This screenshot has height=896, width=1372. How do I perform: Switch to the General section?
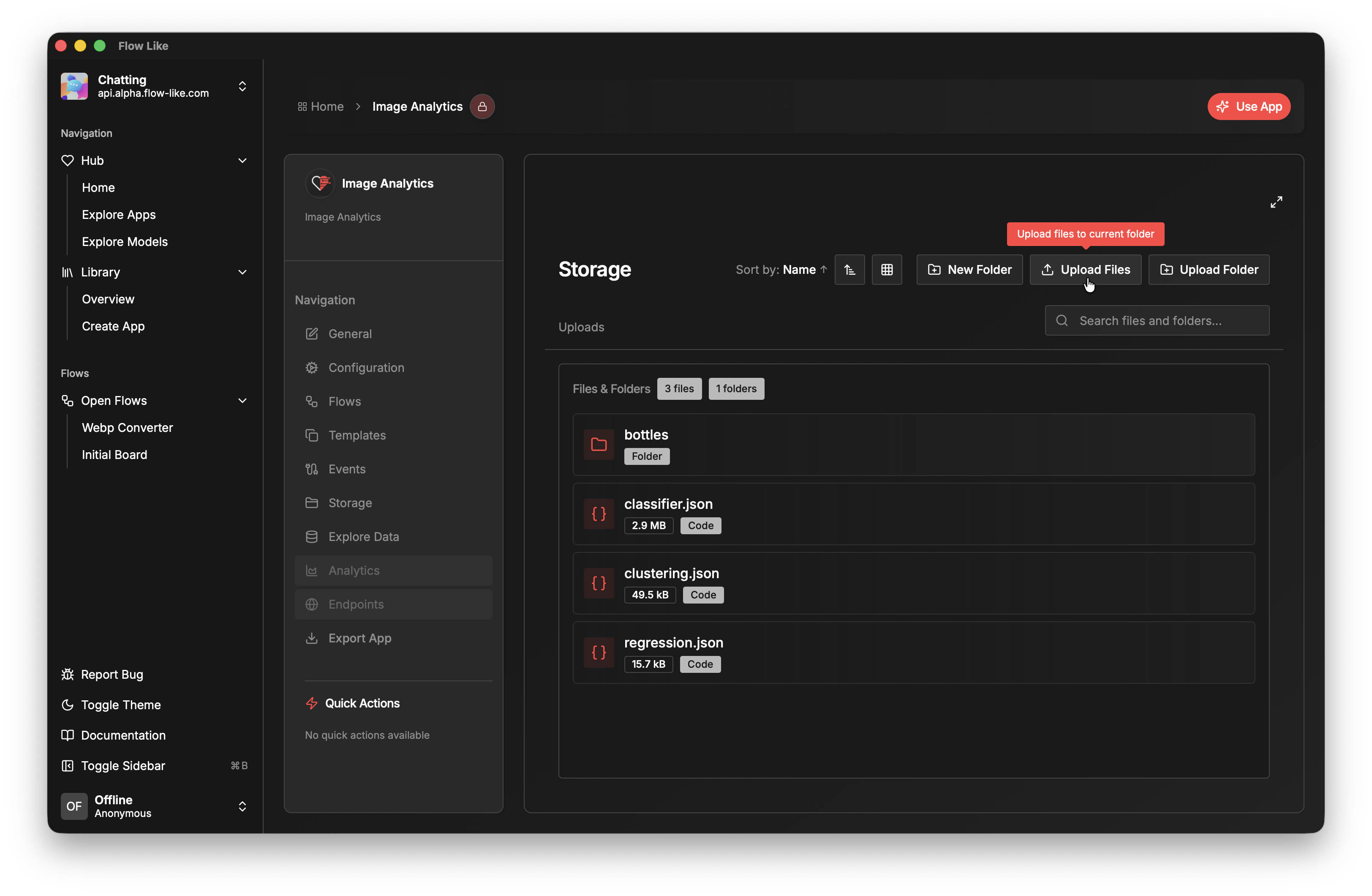point(349,333)
